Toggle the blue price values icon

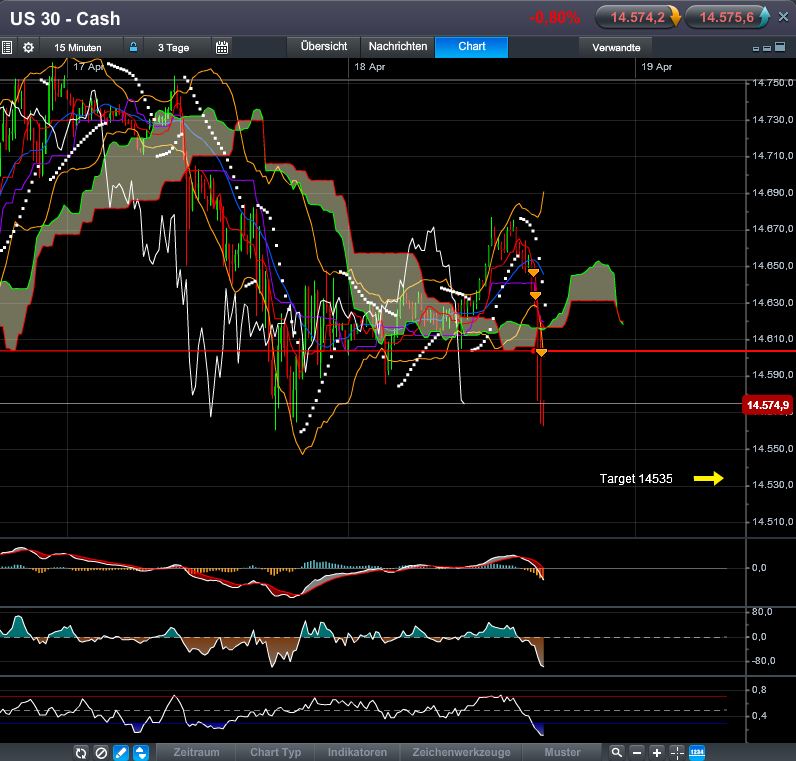697,752
